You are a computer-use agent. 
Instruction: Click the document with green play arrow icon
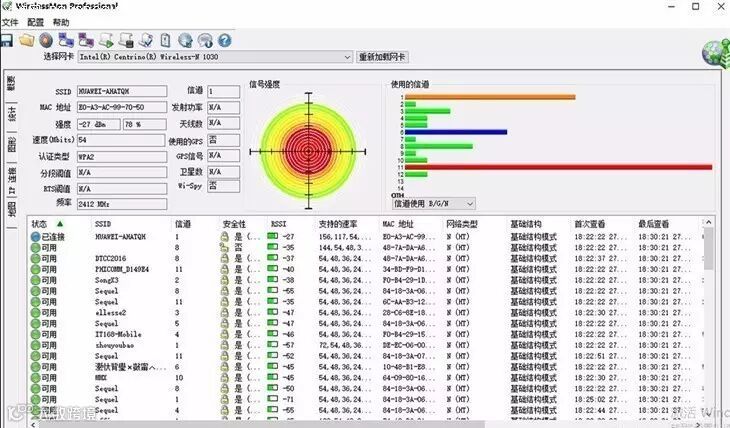106,41
